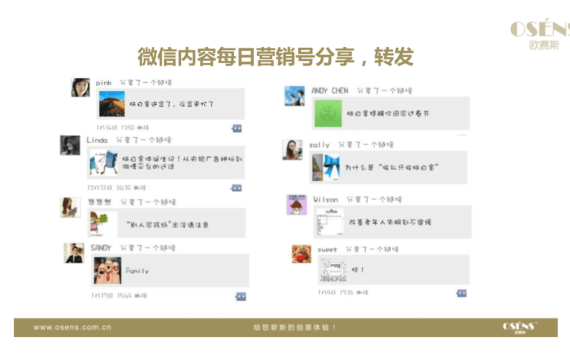Open sally's shared link with blue bow
Screen dimensions: 570x360
[x=388, y=167]
